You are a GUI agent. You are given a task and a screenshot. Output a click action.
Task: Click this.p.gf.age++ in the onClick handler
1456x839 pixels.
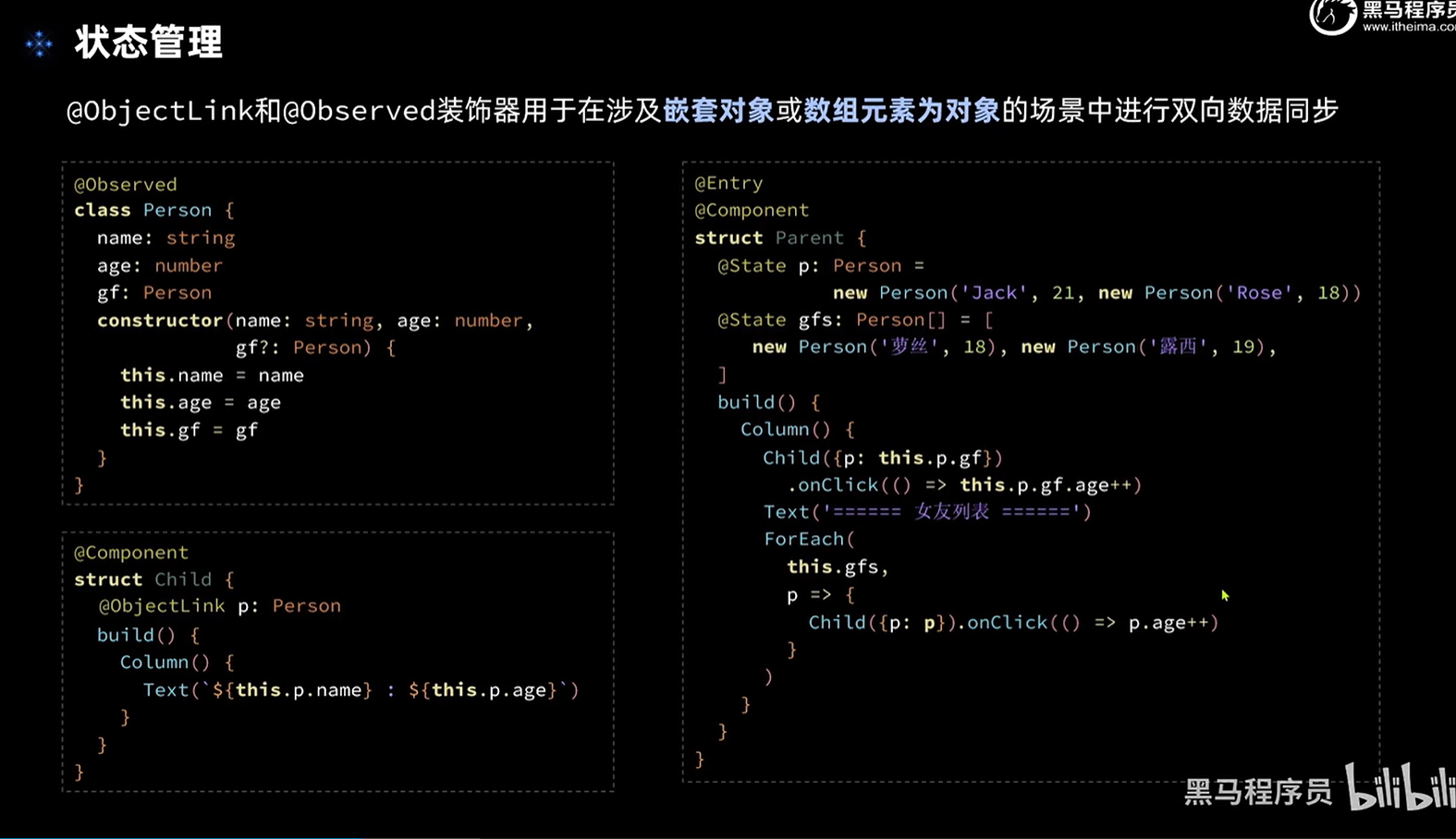[1050, 485]
